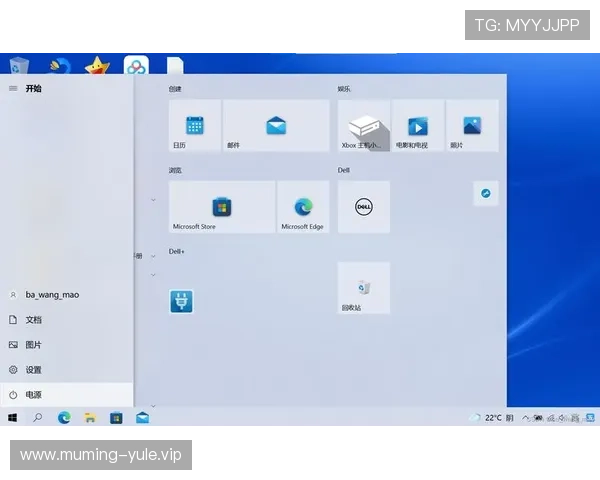
Task: Open the 邮件 mail tile
Action: point(276,126)
